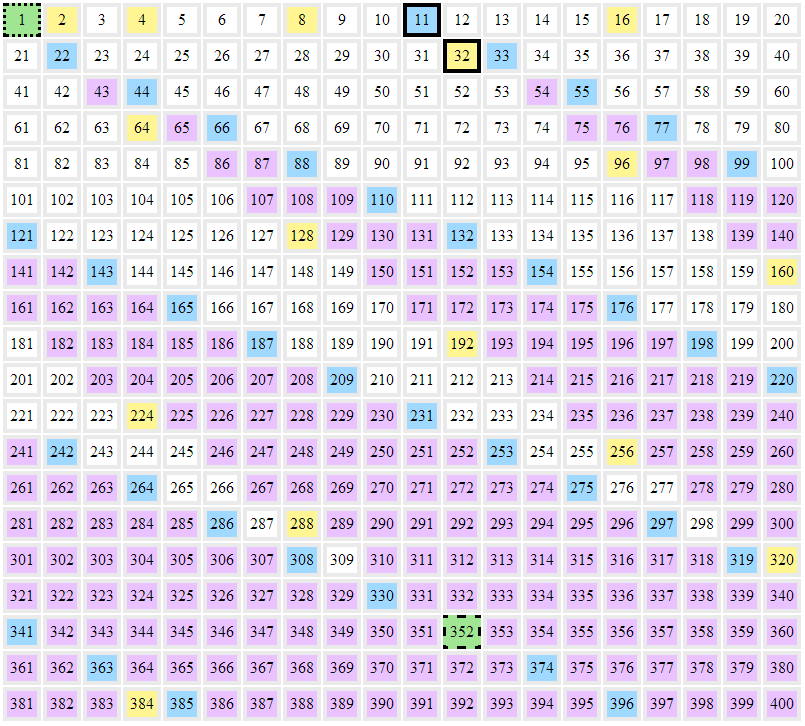805x726 pixels.
Task: Click the purple cell numbered 43
Action: coord(102,92)
